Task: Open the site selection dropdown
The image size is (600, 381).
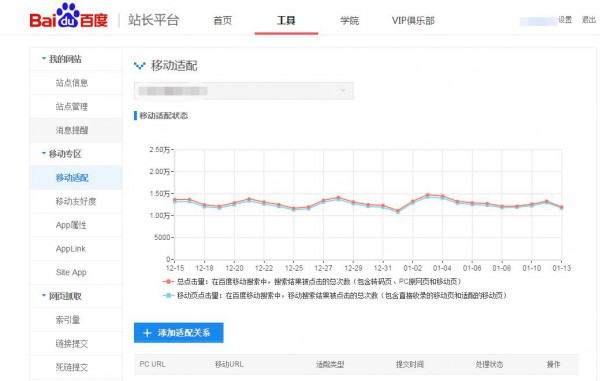Action: [243, 91]
